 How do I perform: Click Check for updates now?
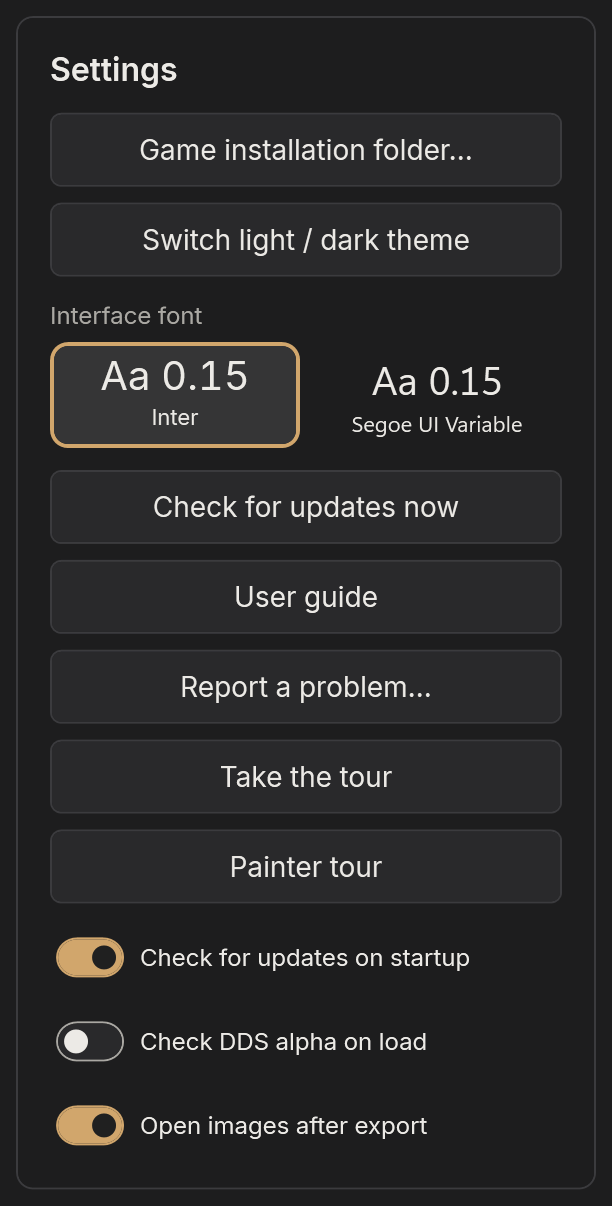coord(306,507)
